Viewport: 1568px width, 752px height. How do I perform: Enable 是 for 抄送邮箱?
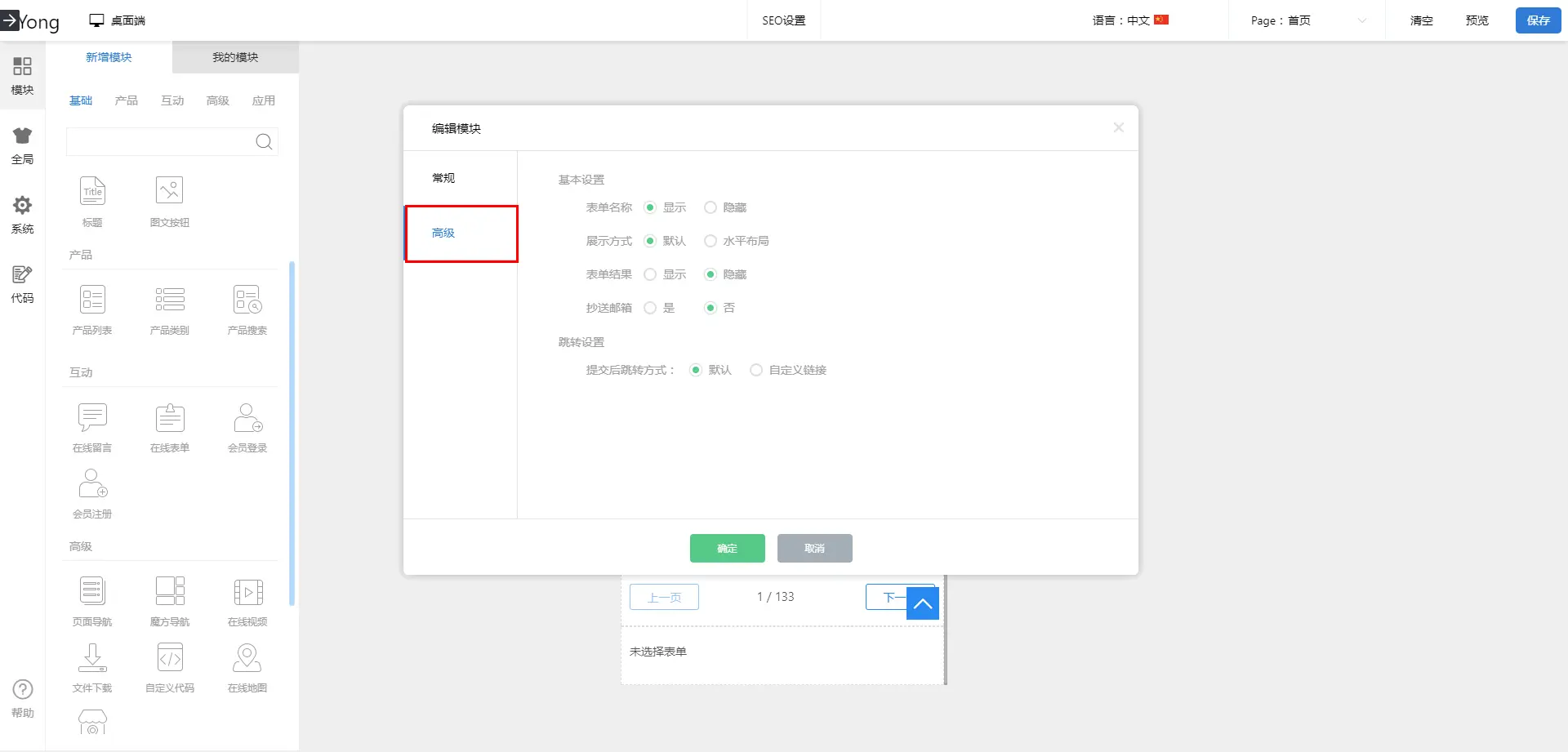click(x=650, y=309)
